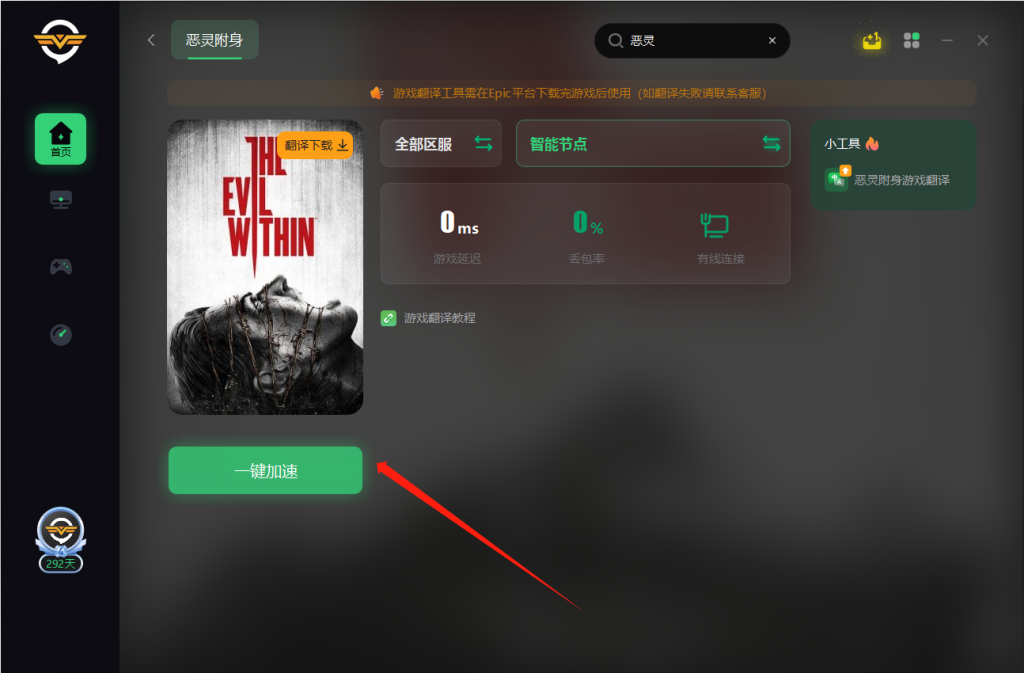
Task: Open the gamepad games library icon
Action: 61,266
